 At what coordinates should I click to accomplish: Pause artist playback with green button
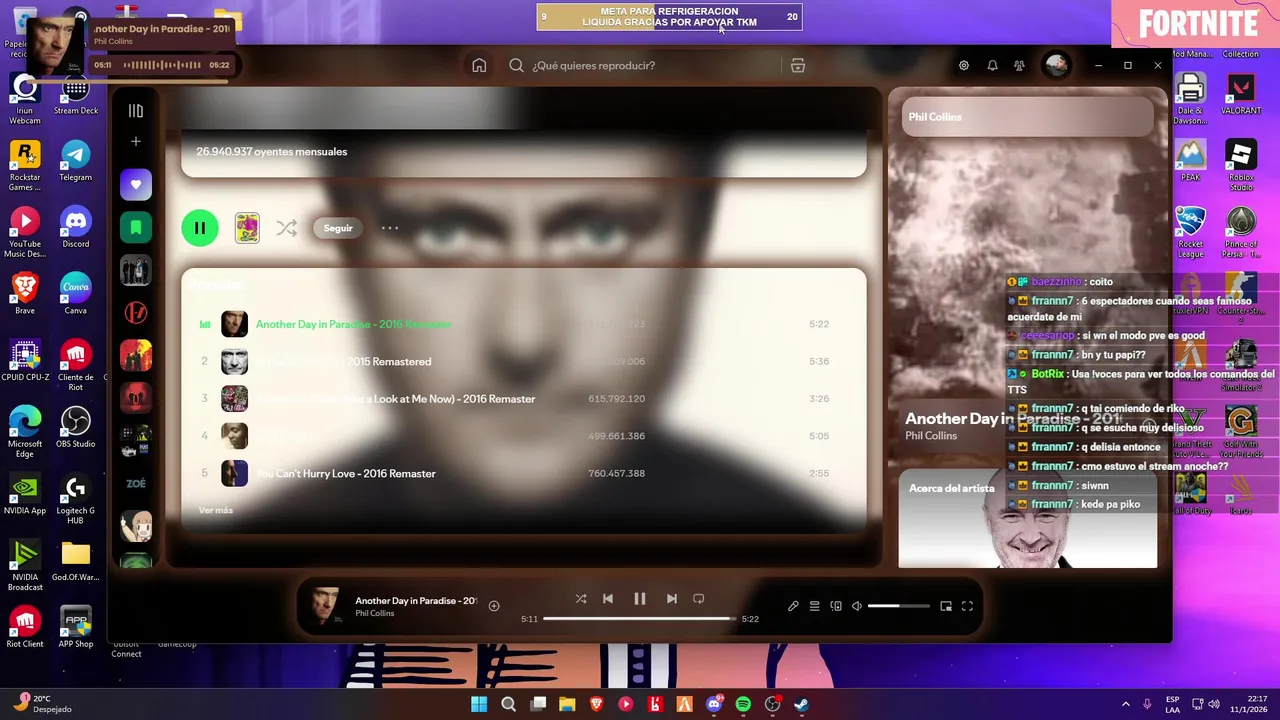[x=200, y=228]
